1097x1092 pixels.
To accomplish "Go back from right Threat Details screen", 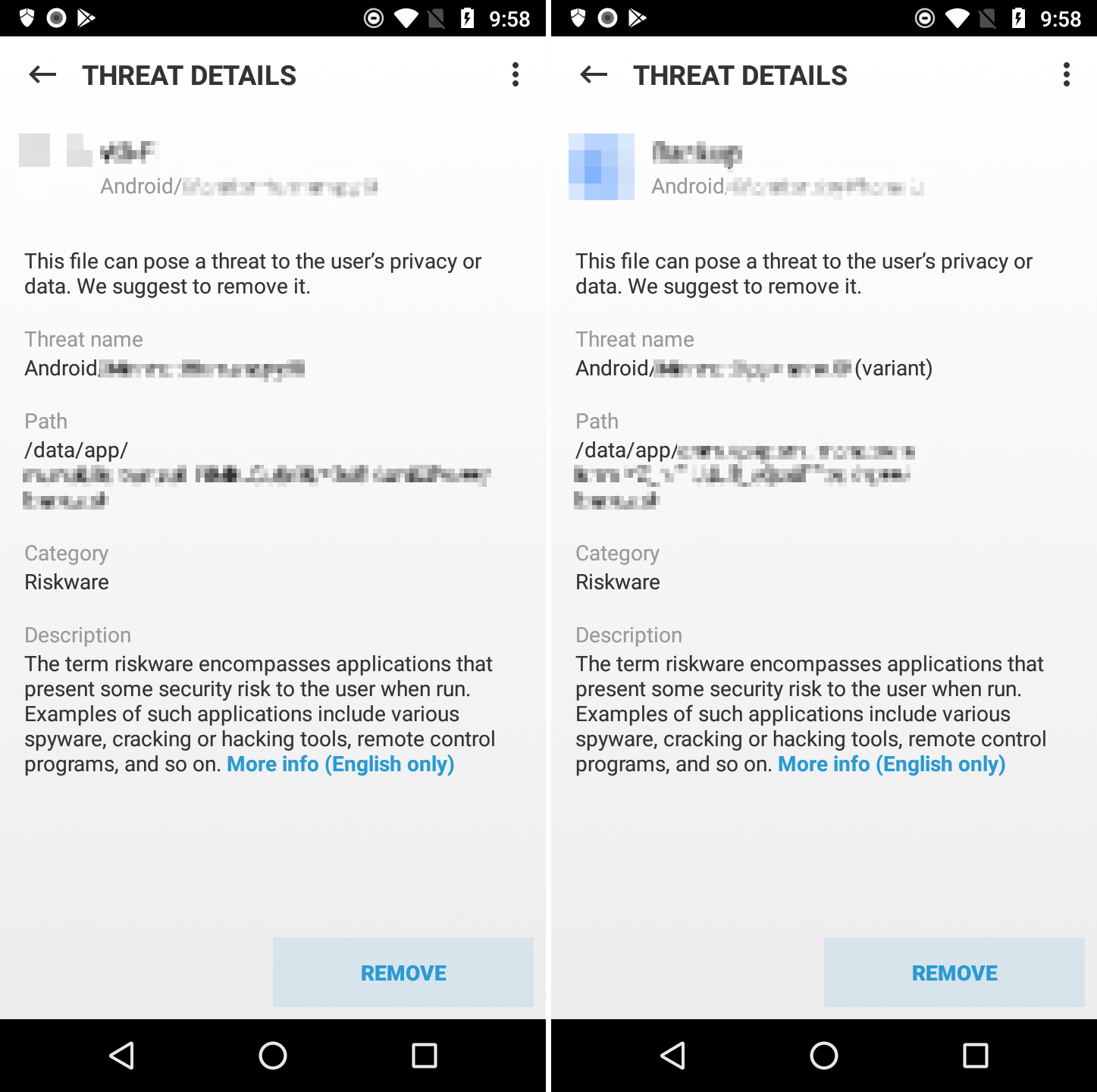I will pos(594,75).
